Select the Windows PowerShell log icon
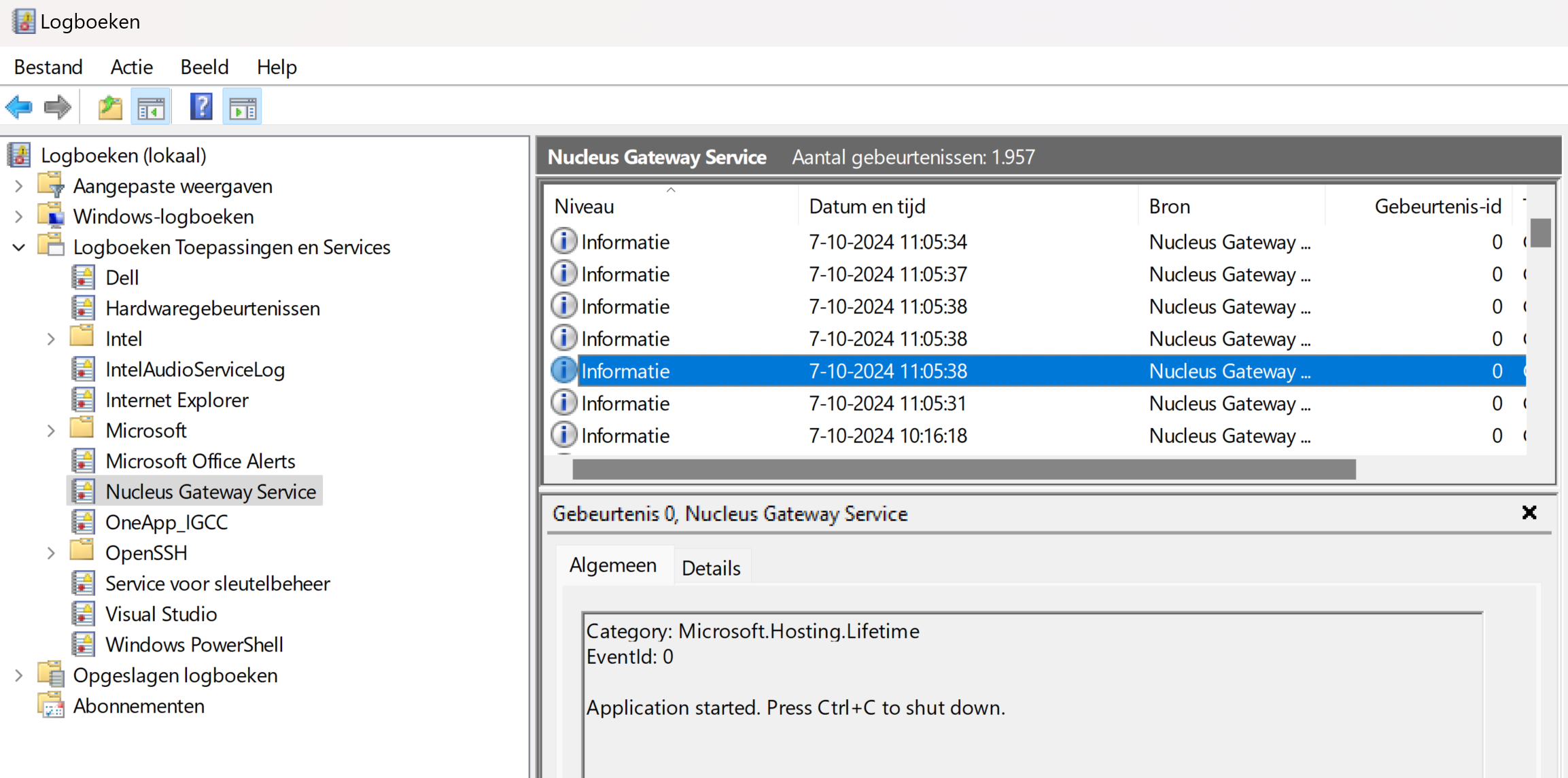Screen dimensions: 1568x778 (x=84, y=644)
